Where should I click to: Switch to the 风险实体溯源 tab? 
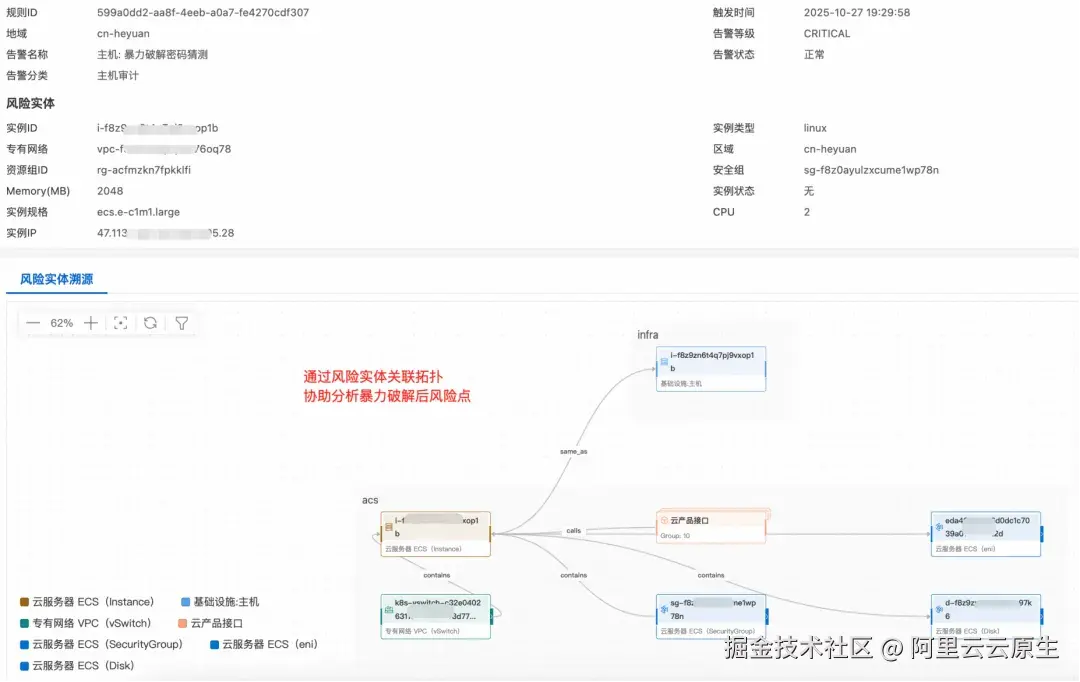[56, 279]
